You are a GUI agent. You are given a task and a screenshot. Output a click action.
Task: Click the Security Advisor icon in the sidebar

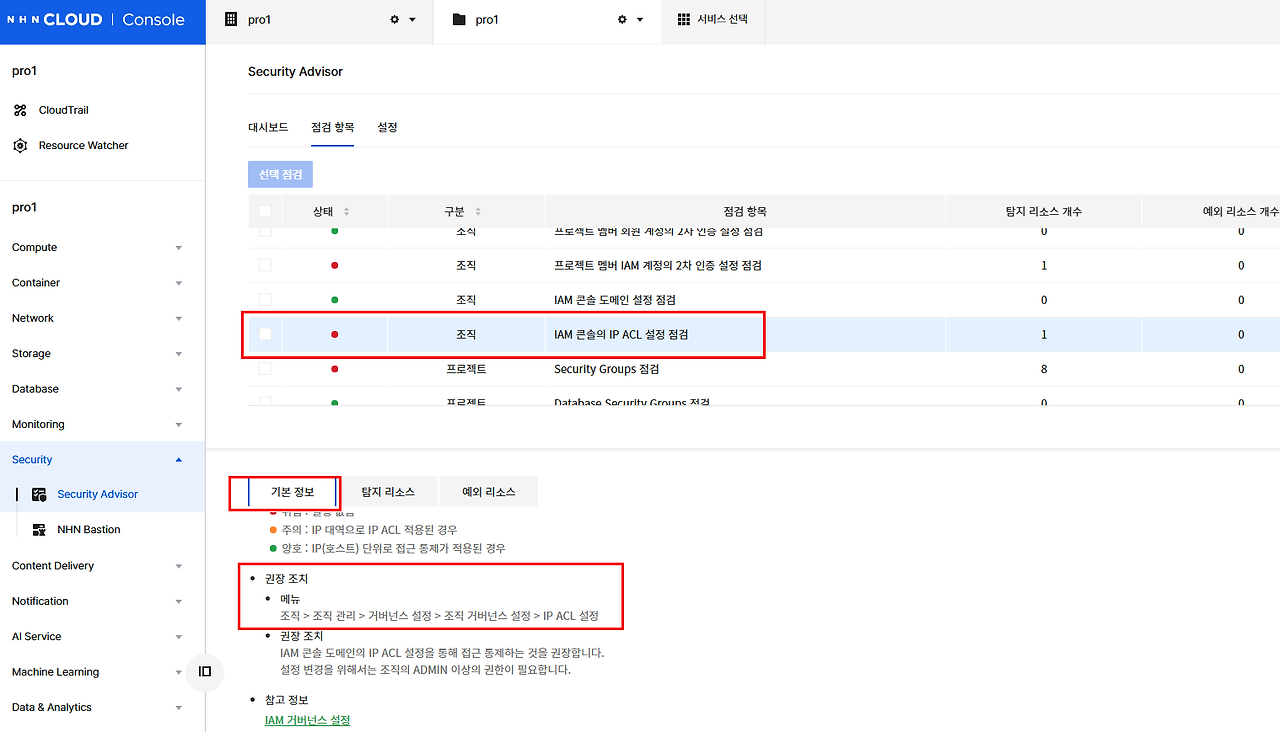(40, 494)
